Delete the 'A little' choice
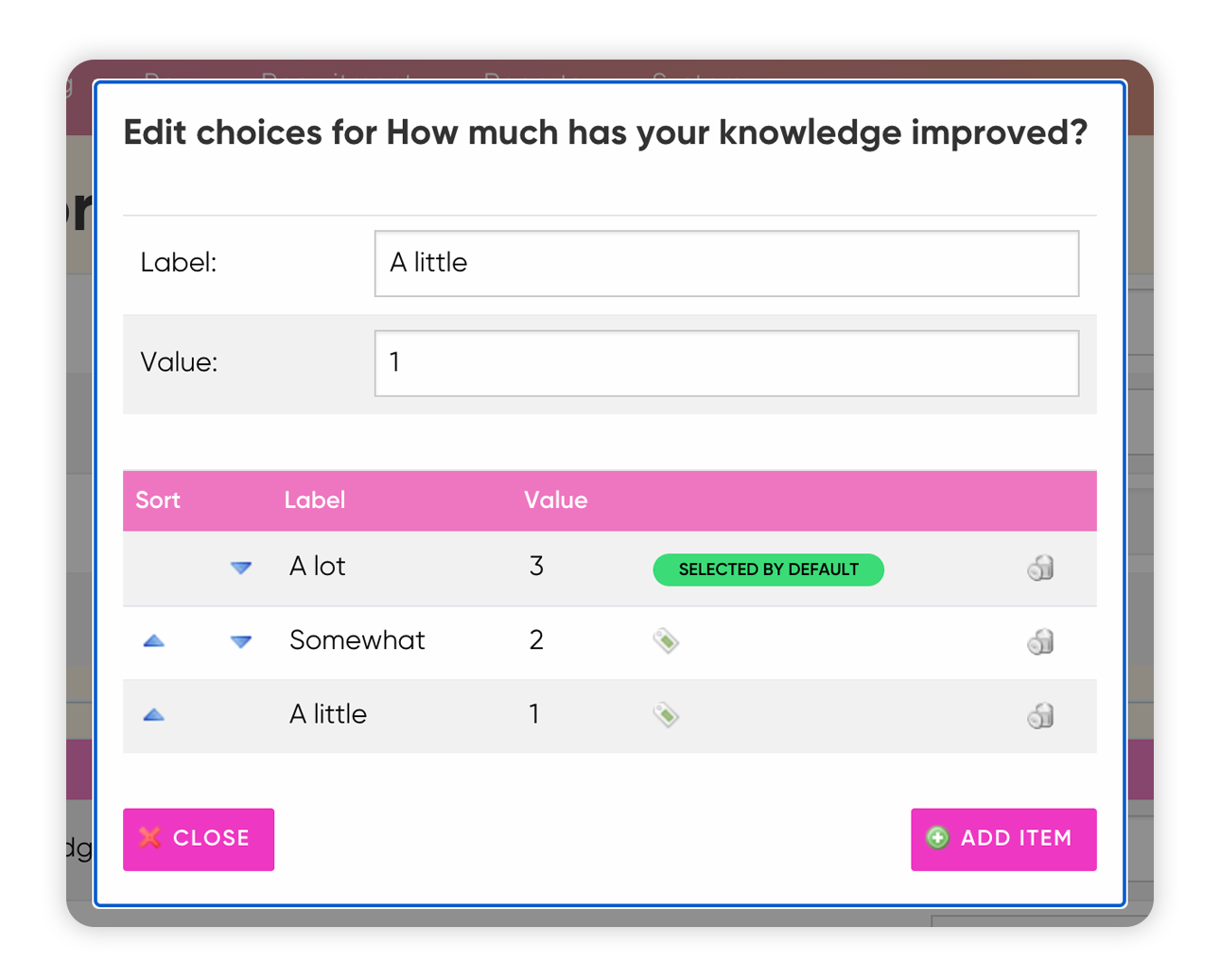This screenshot has height=980, width=1220. [x=1040, y=715]
